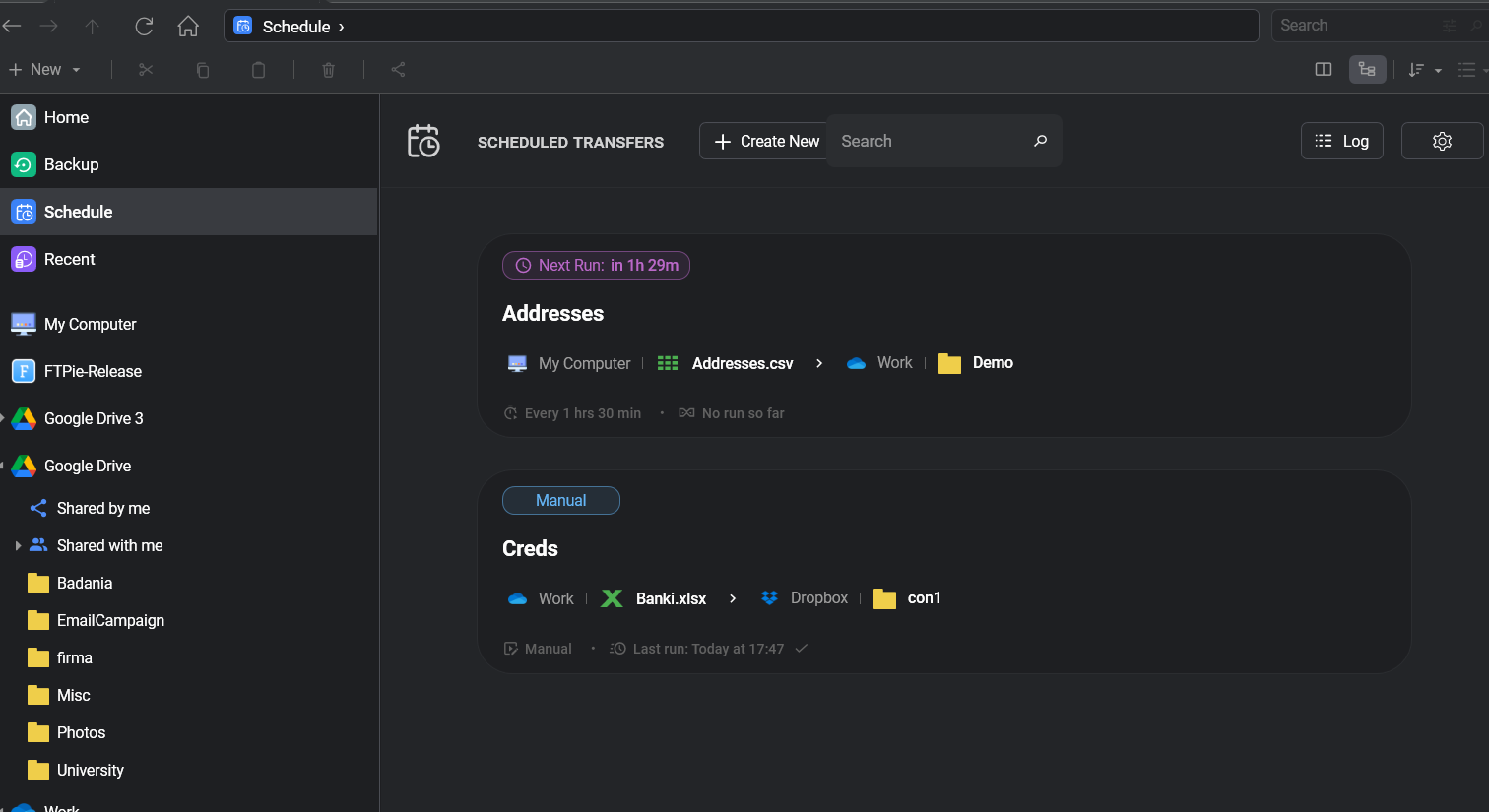This screenshot has height=812, width=1489.
Task: Click the Google Drive account label
Action: (x=88, y=466)
